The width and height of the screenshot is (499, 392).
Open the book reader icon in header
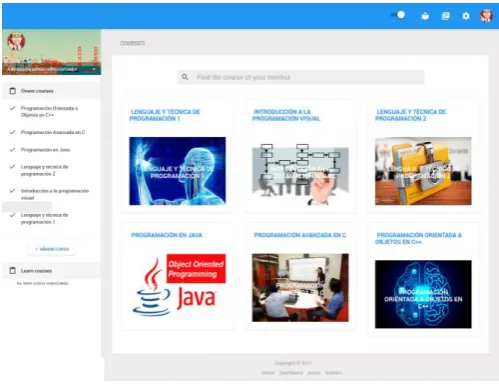[425, 16]
